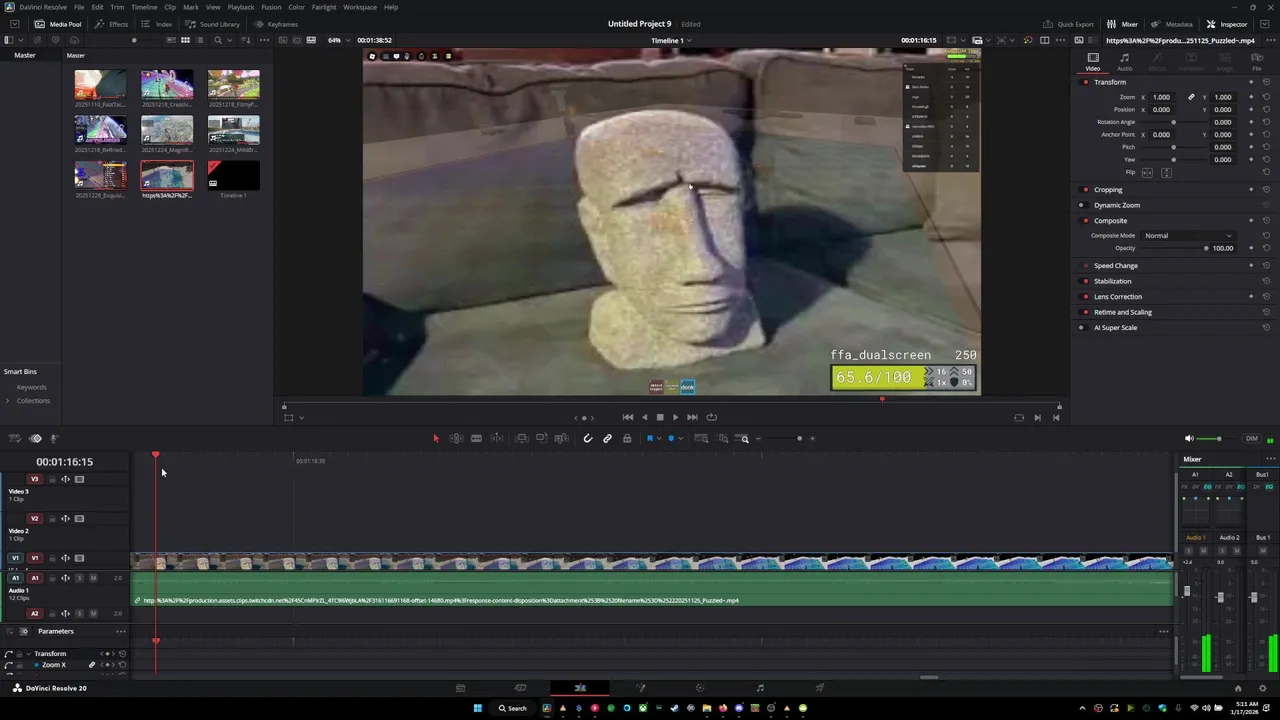Open the Quick Export button
Viewport: 1280px width, 720px height.
pyautogui.click(x=1069, y=24)
